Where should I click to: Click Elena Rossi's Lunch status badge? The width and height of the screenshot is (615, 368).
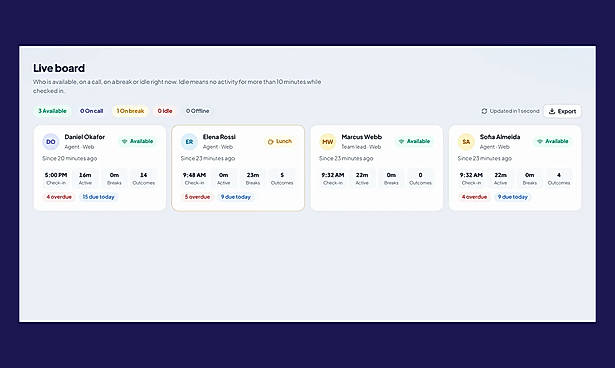(280, 141)
